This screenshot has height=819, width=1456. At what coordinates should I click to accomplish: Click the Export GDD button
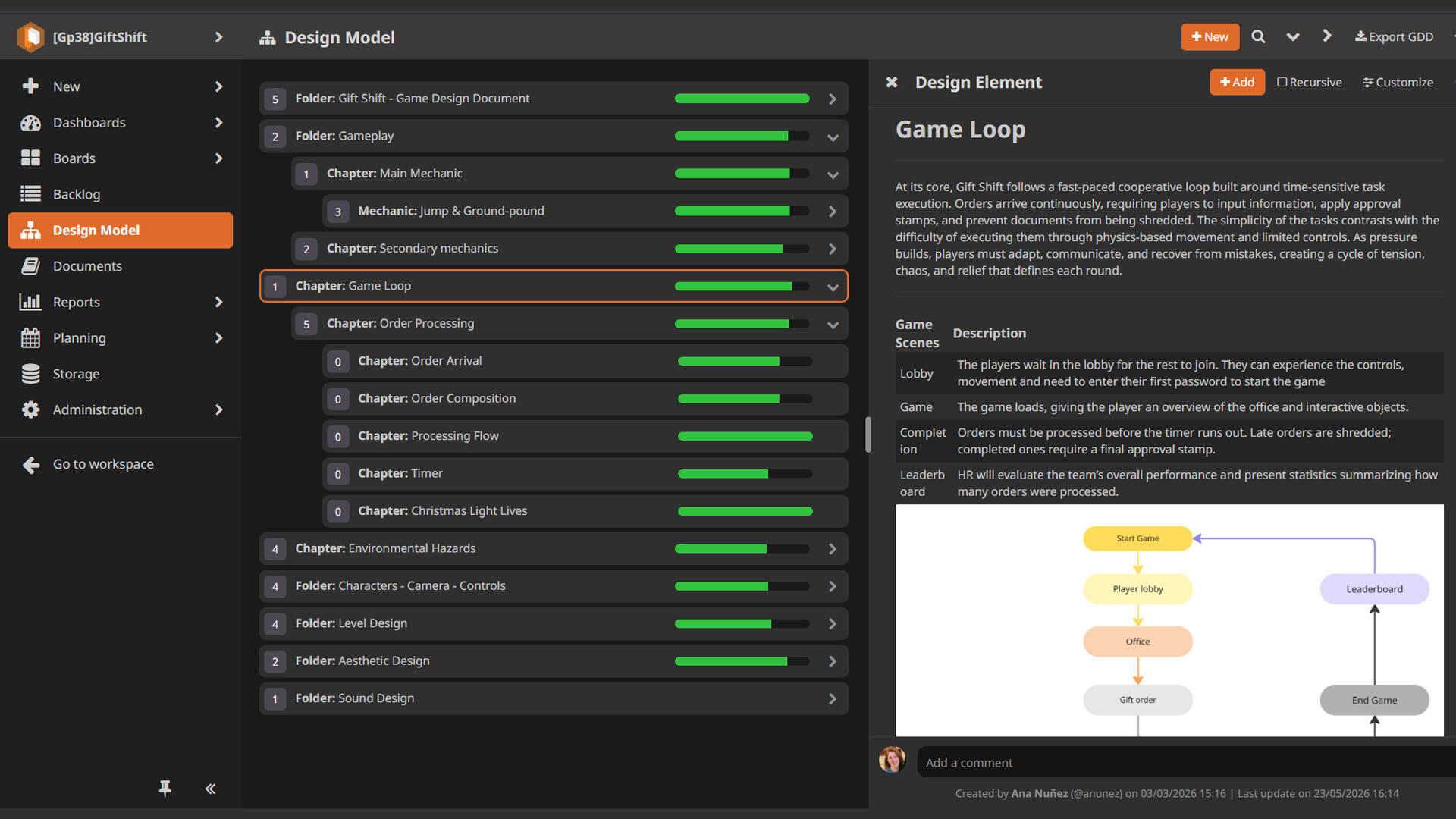(x=1394, y=36)
